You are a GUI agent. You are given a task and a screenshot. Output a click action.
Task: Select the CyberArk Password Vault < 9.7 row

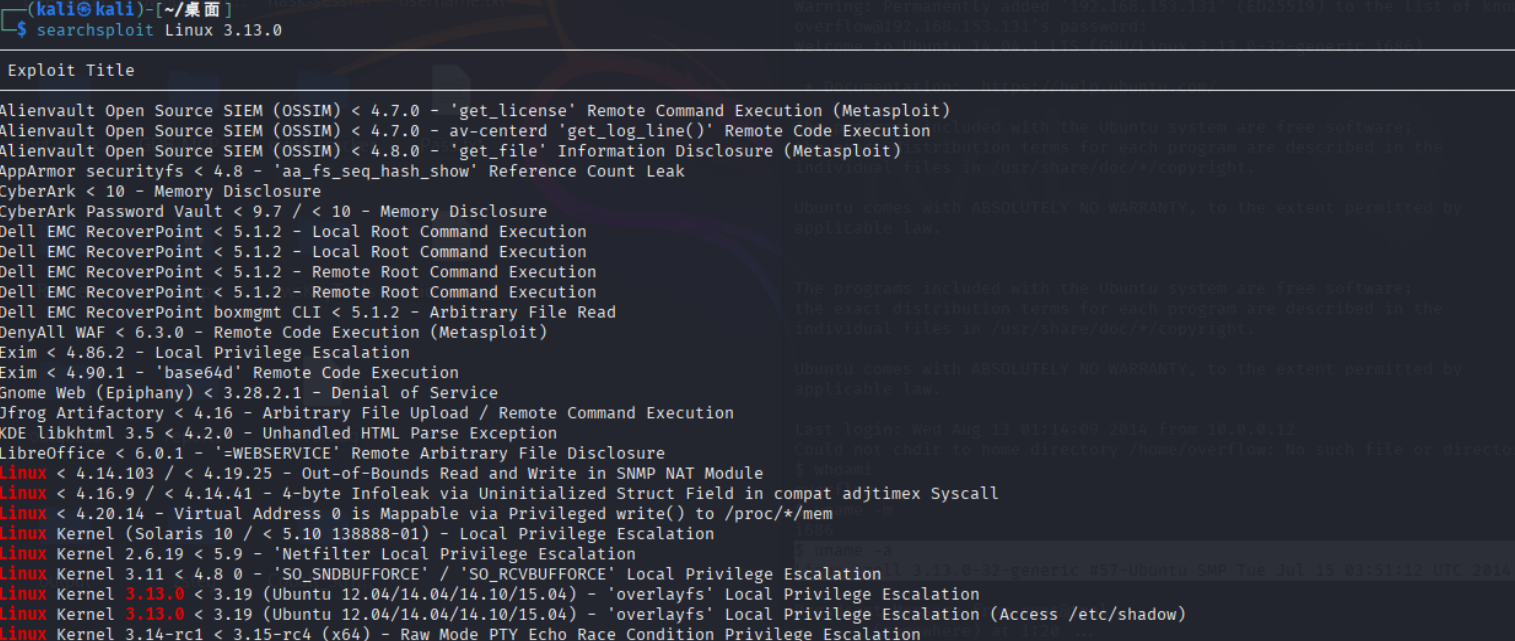(x=273, y=211)
